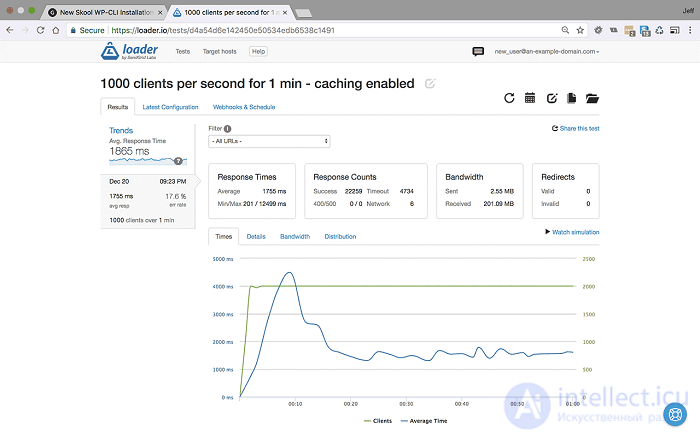The image size is (700, 437).
Task: Edit the test title with pencil icon
Action: pyautogui.click(x=430, y=83)
